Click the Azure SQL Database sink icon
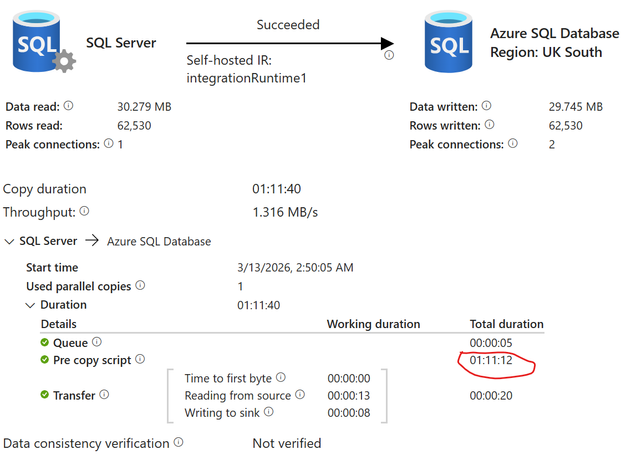 tap(448, 42)
